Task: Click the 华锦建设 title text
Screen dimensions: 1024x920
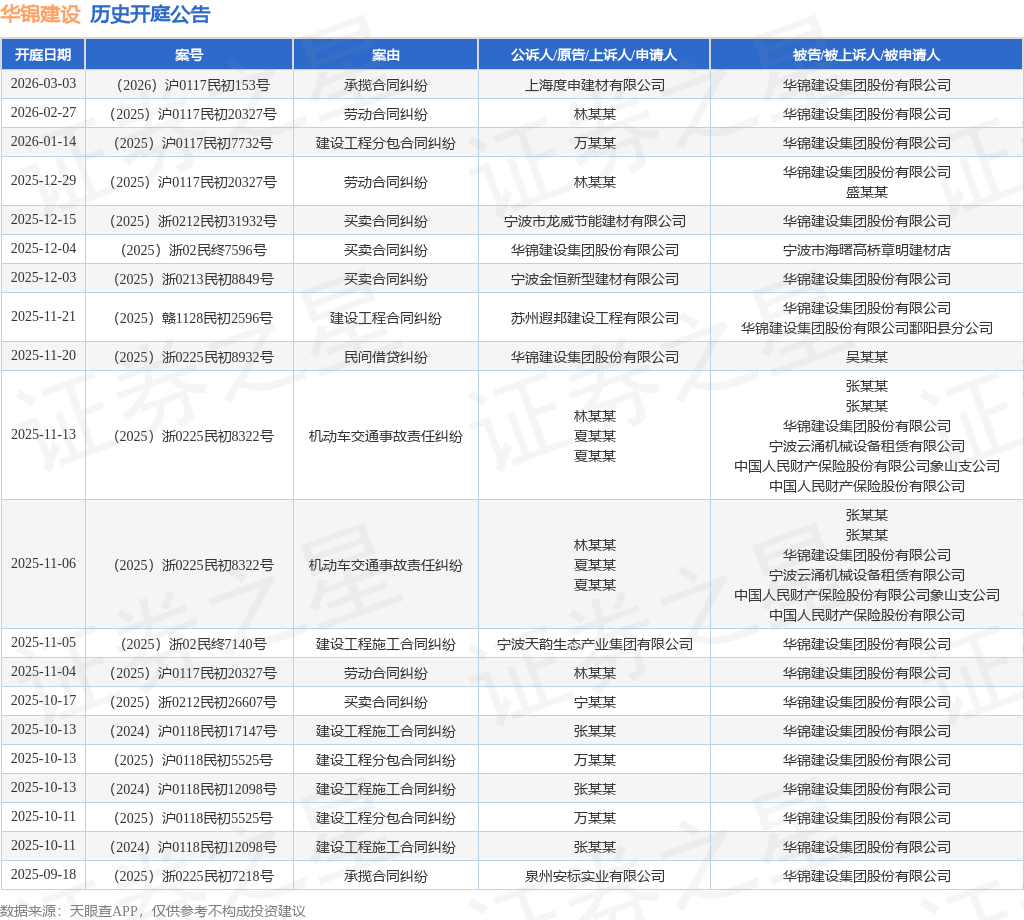Action: [x=40, y=14]
